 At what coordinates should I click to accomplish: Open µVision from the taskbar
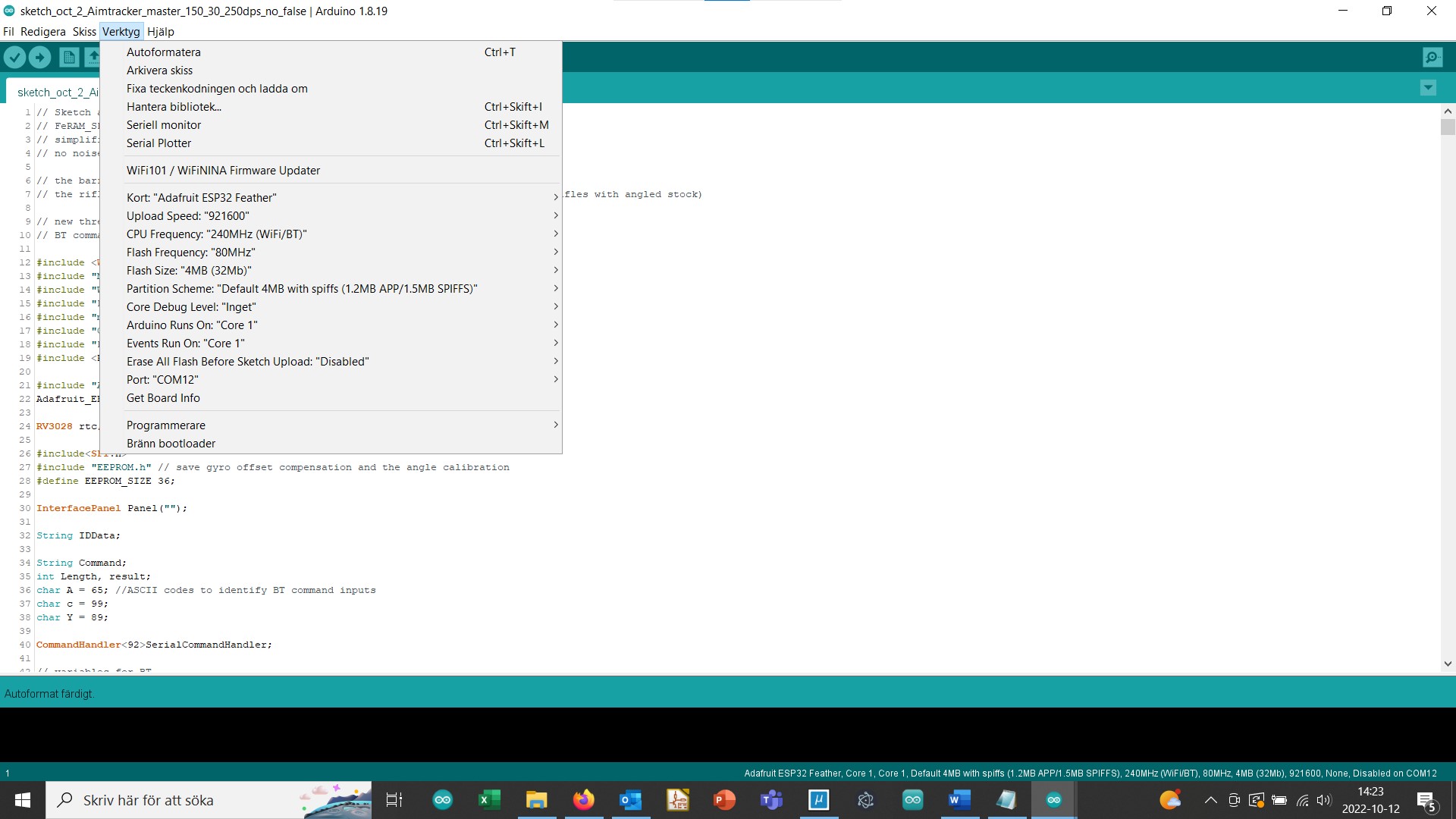point(819,799)
